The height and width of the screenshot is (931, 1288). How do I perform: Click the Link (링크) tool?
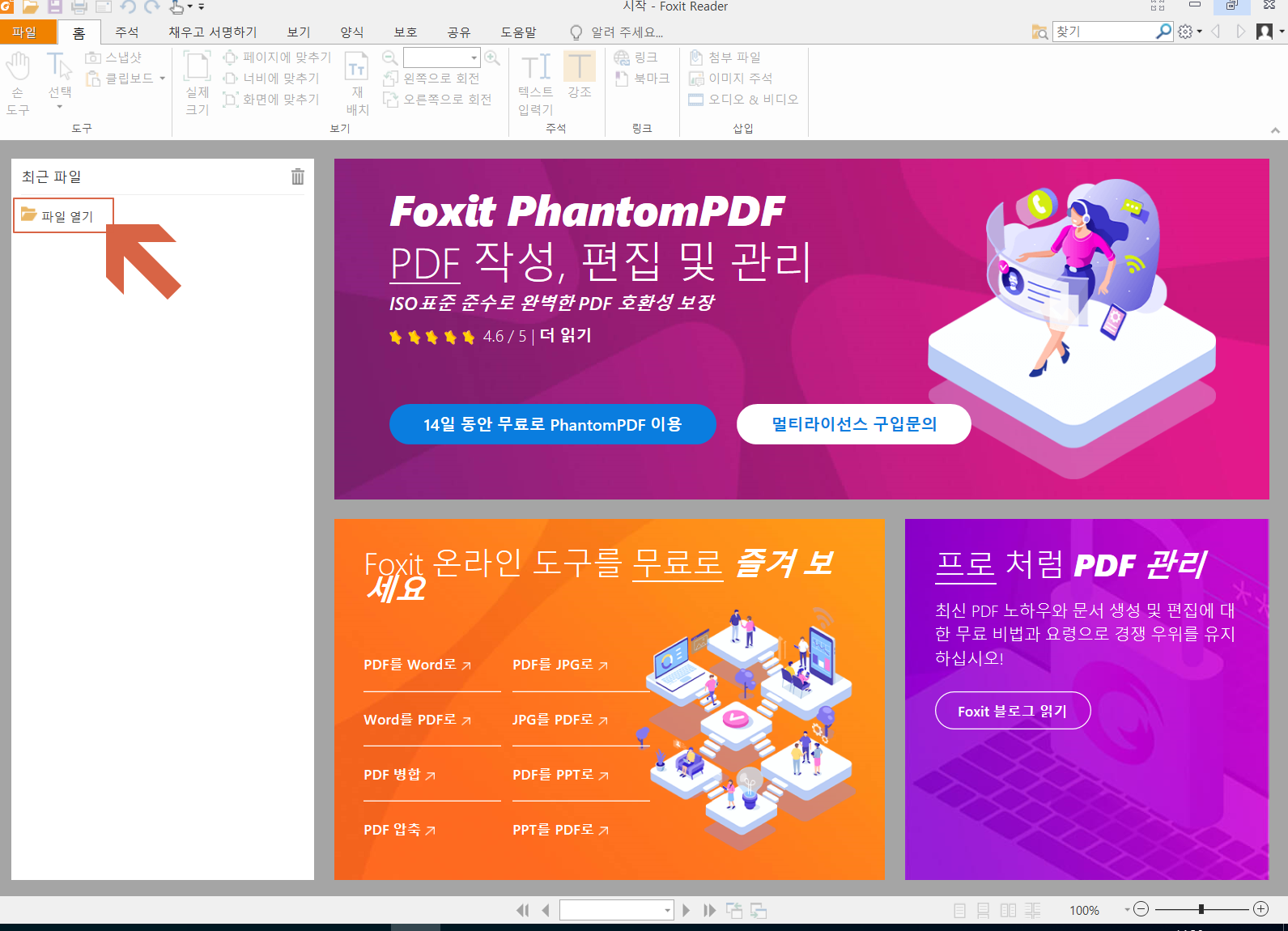tap(635, 57)
